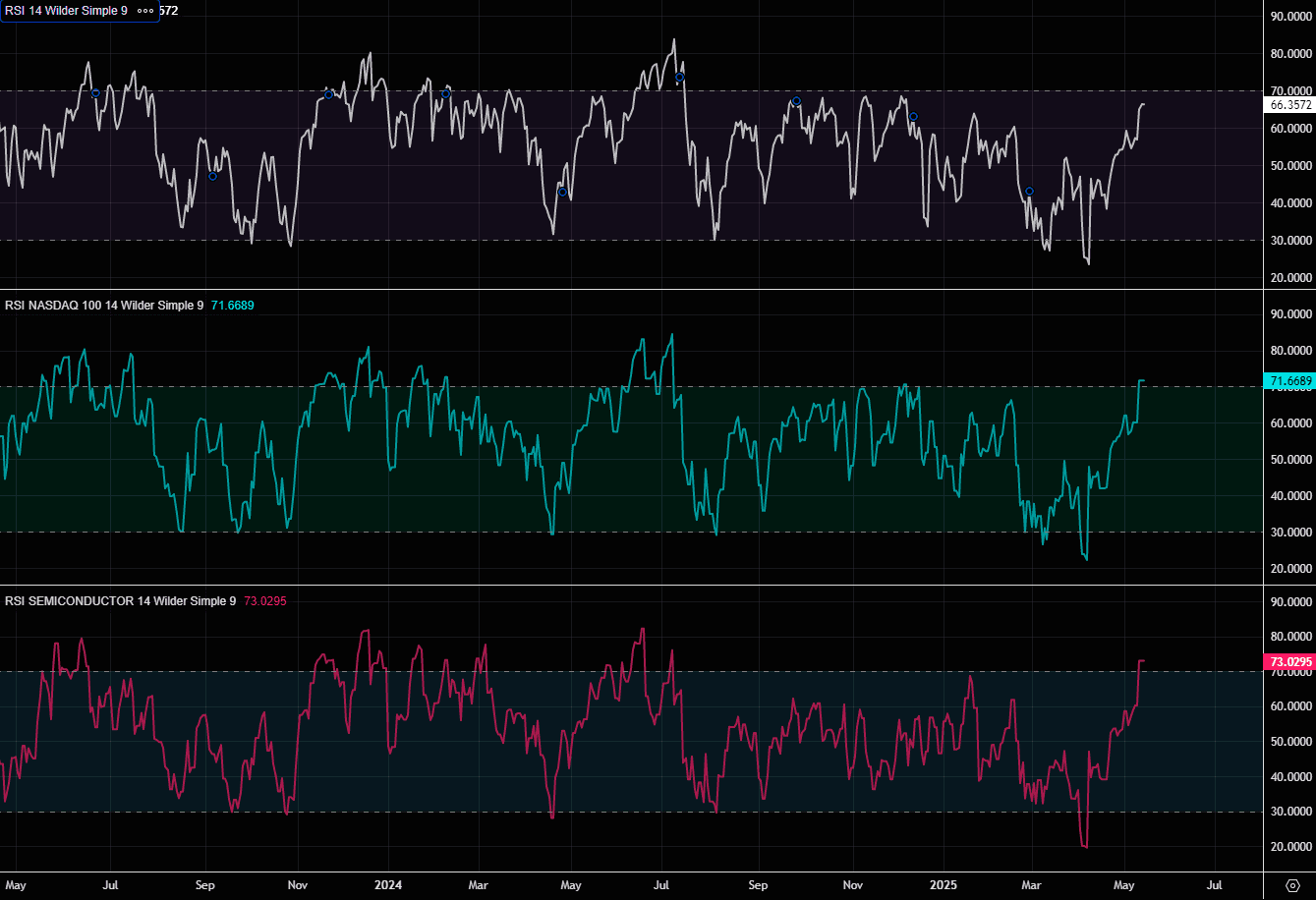Click the 2024 label on the time axis
1316x900 pixels.
(388, 883)
